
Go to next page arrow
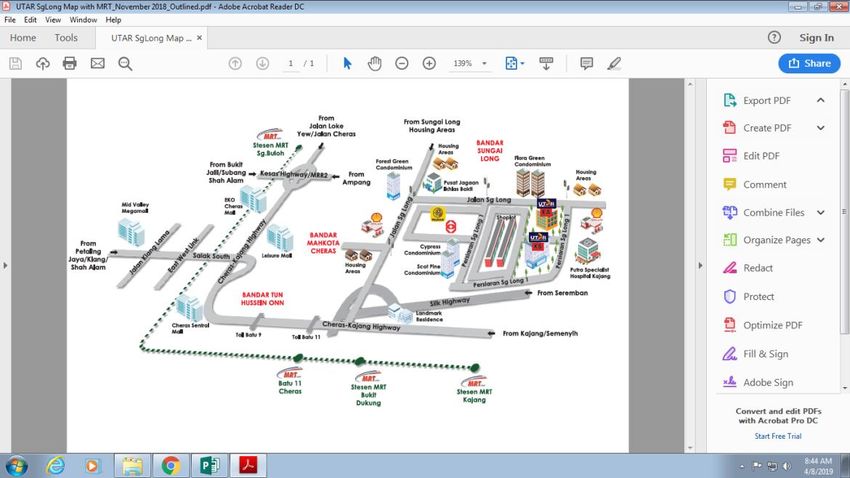coord(262,63)
